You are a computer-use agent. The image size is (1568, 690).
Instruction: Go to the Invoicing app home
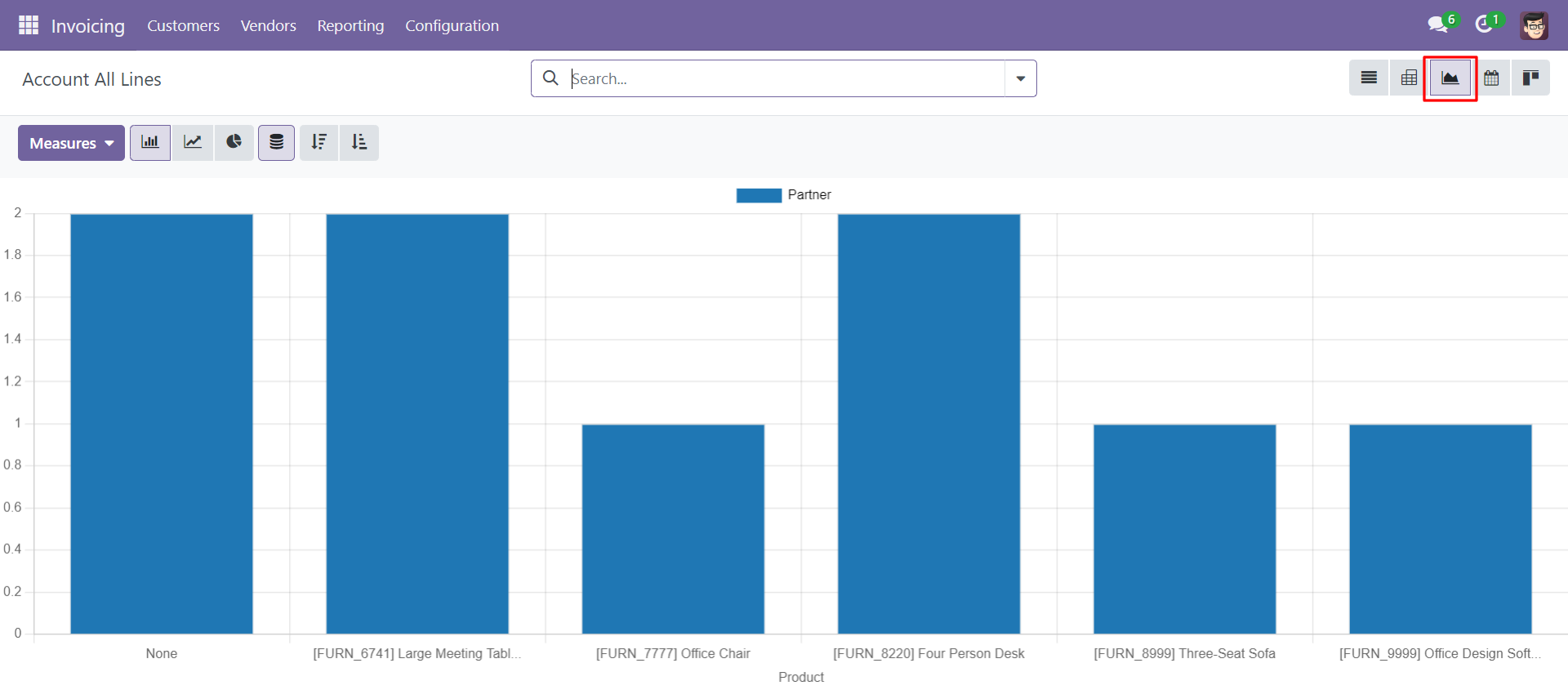pos(87,25)
